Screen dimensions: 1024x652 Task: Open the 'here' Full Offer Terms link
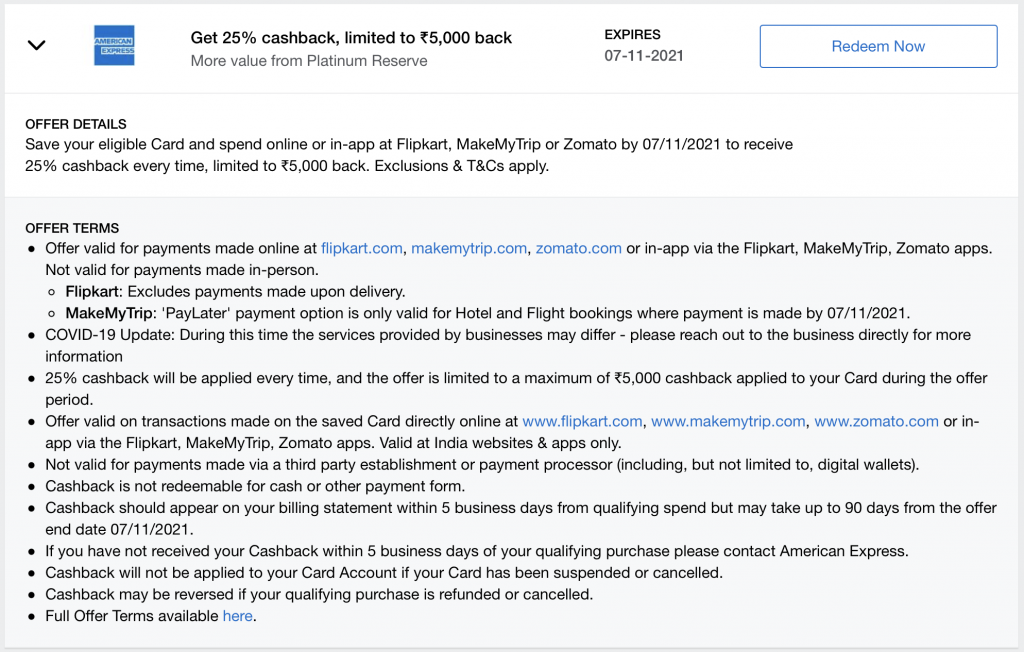[x=237, y=615]
